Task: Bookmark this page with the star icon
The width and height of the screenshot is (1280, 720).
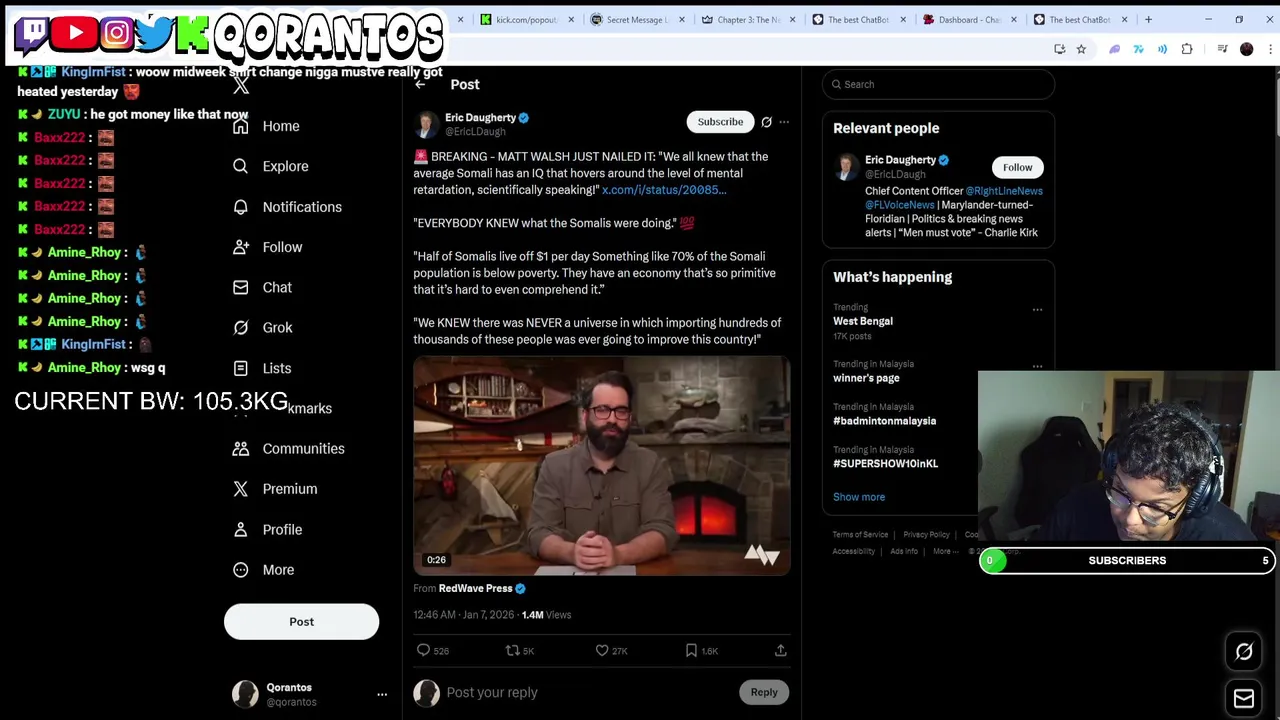Action: pos(1081,49)
